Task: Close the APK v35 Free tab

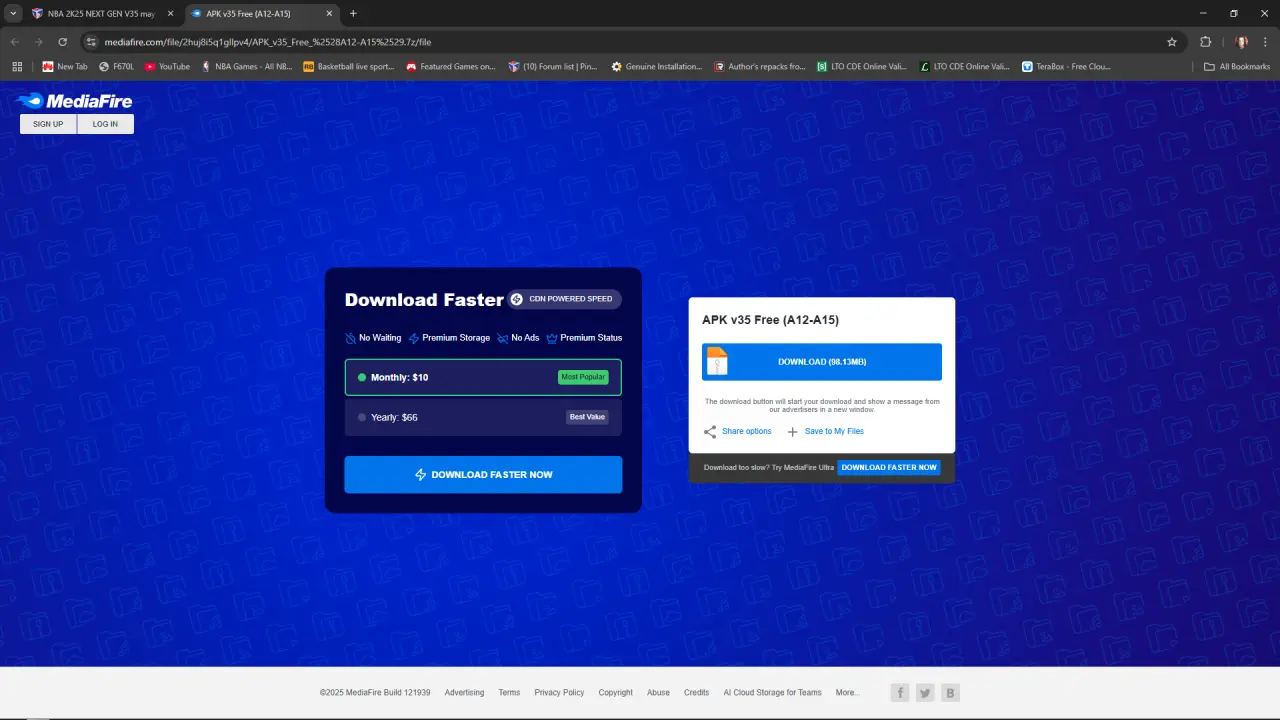Action: coord(329,14)
